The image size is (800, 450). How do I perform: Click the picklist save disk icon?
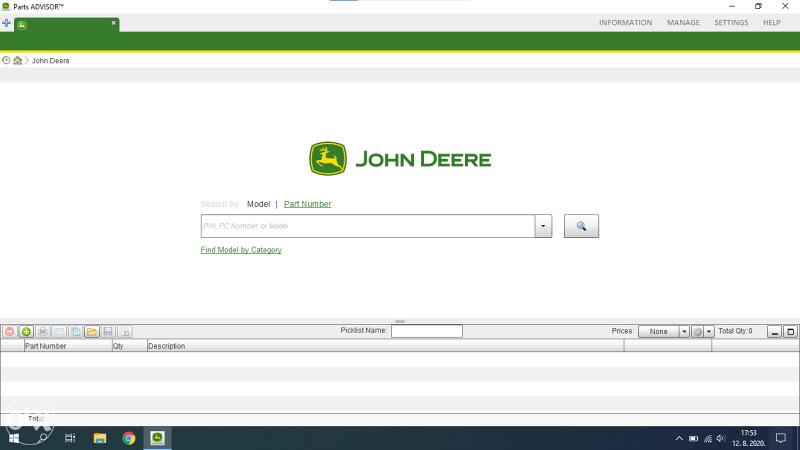coord(108,331)
